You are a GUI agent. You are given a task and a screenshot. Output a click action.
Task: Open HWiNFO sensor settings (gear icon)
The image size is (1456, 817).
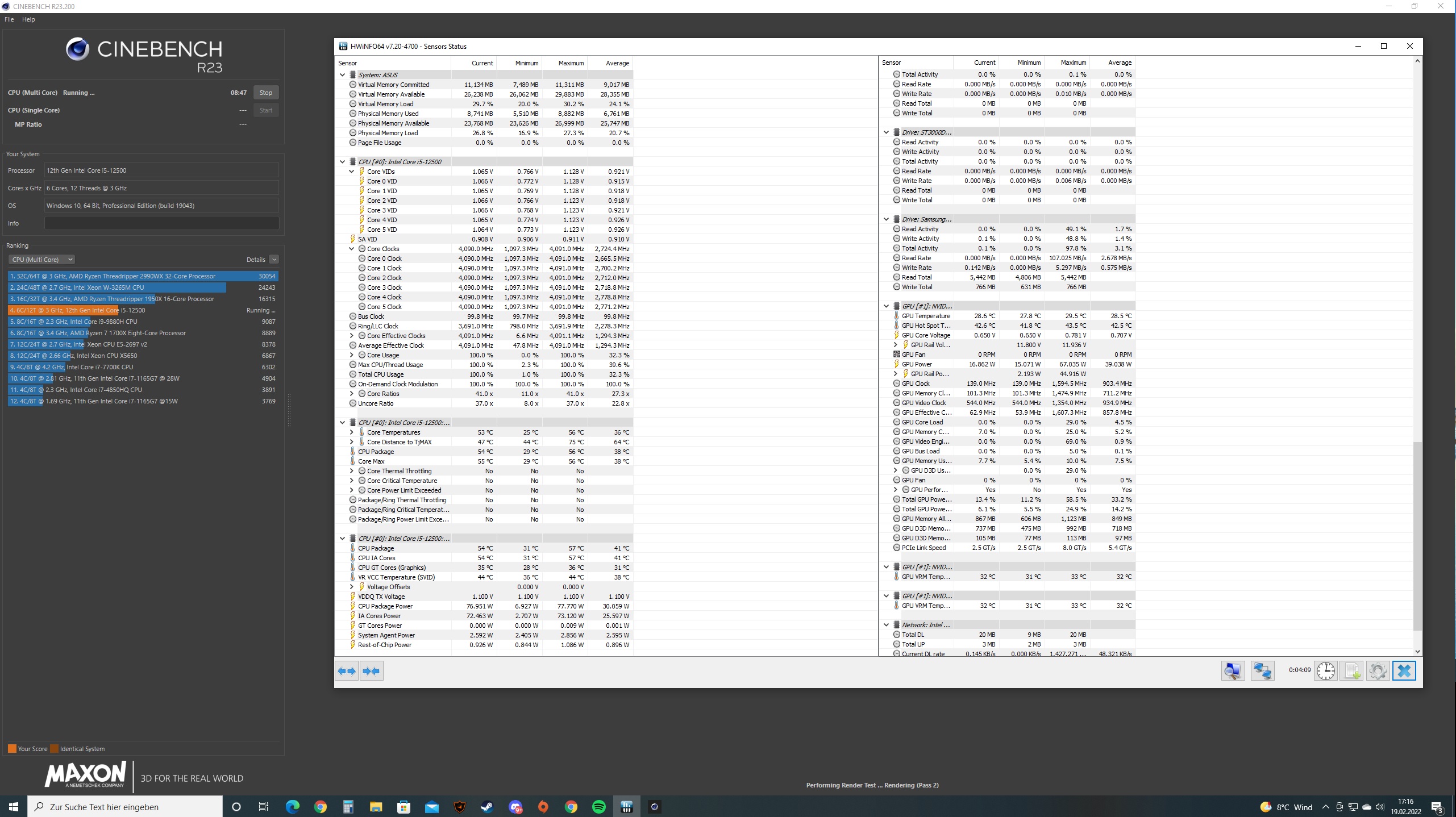(x=1378, y=671)
